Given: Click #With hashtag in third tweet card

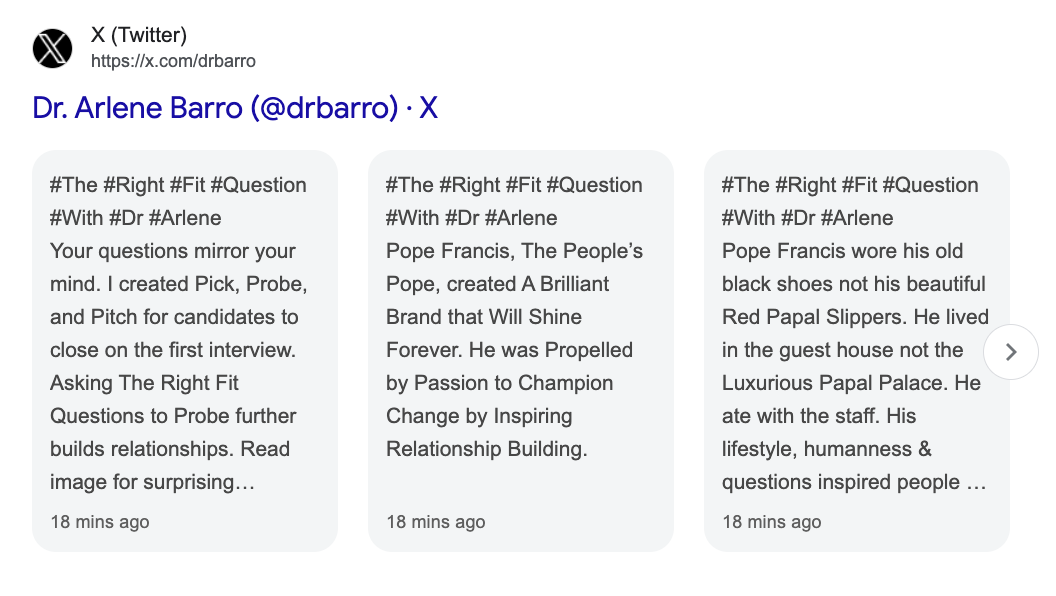Looking at the screenshot, I should [748, 218].
